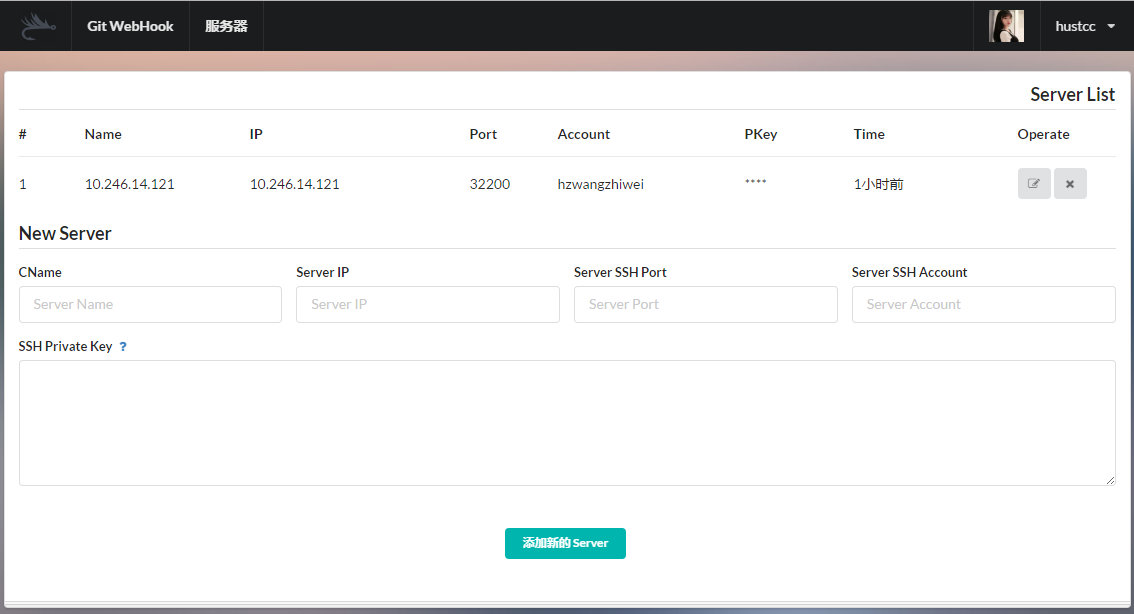Click the time value 1小时前
The width and height of the screenshot is (1134, 614).
879,184
